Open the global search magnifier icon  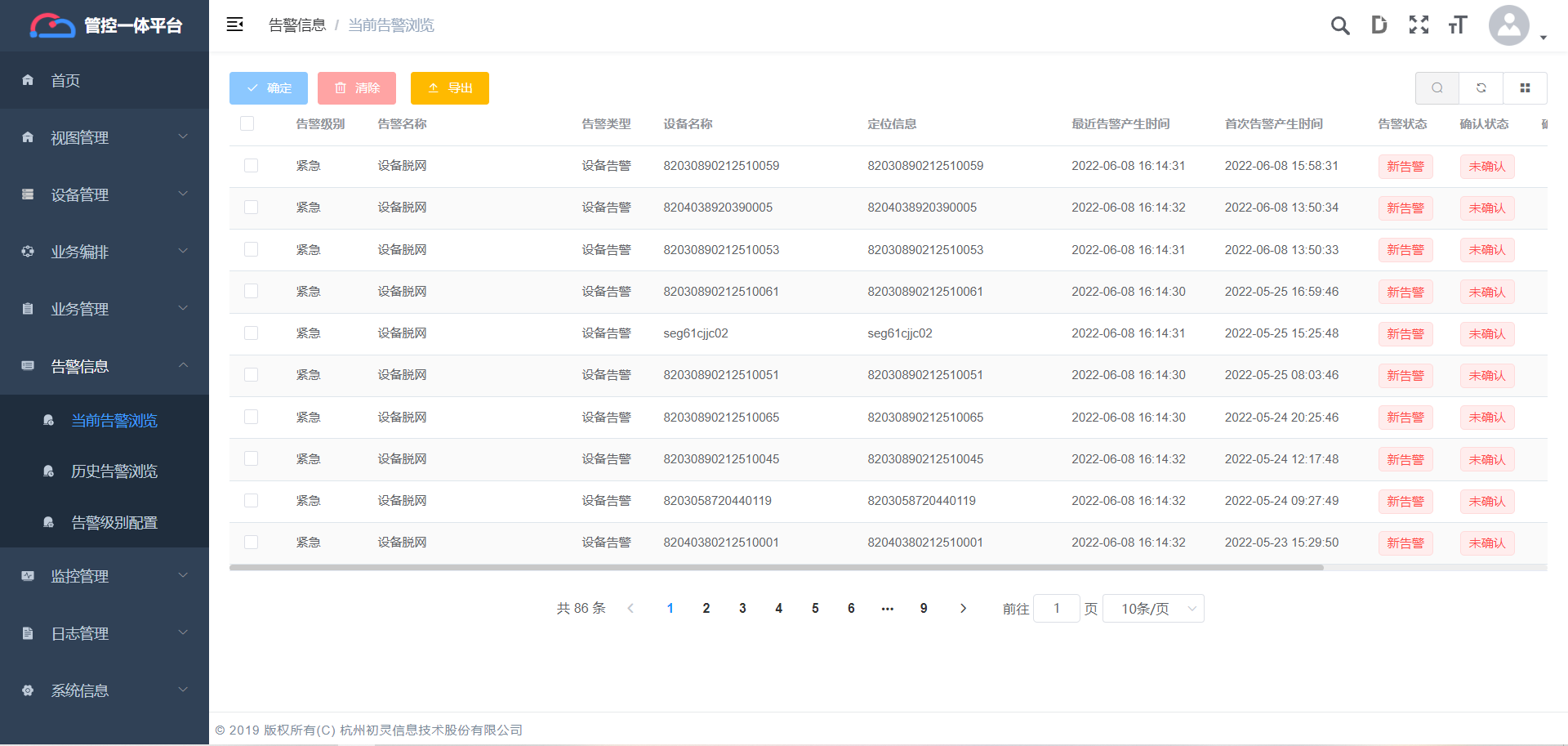(1339, 25)
